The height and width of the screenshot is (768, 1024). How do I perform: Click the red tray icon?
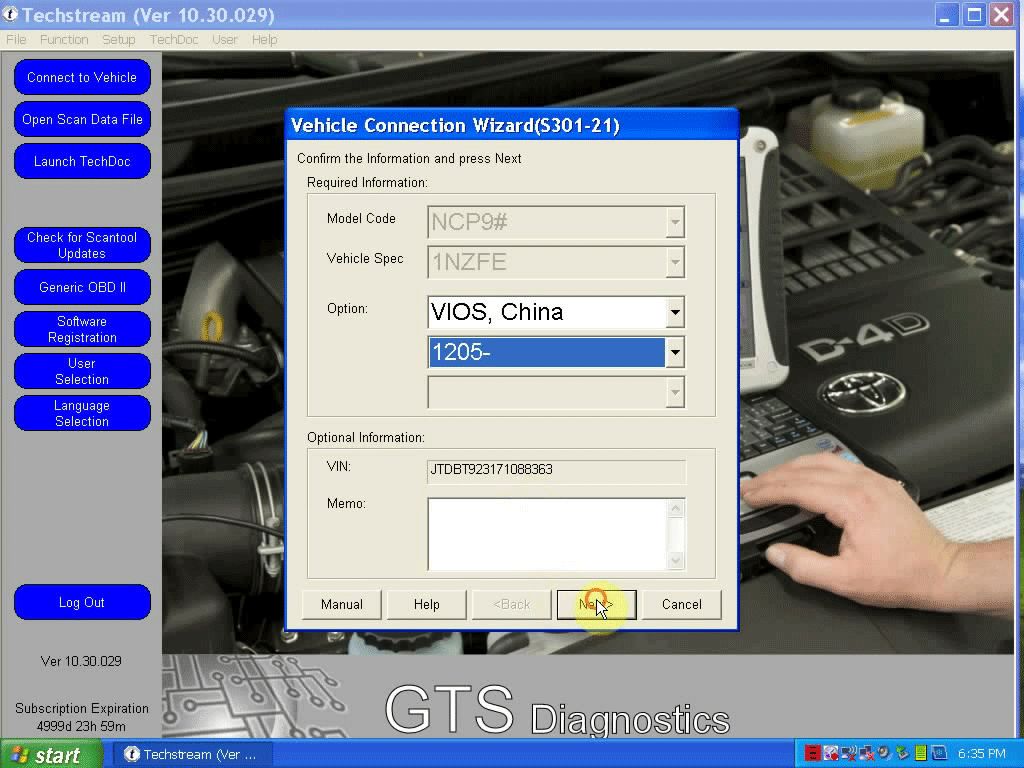[x=812, y=753]
